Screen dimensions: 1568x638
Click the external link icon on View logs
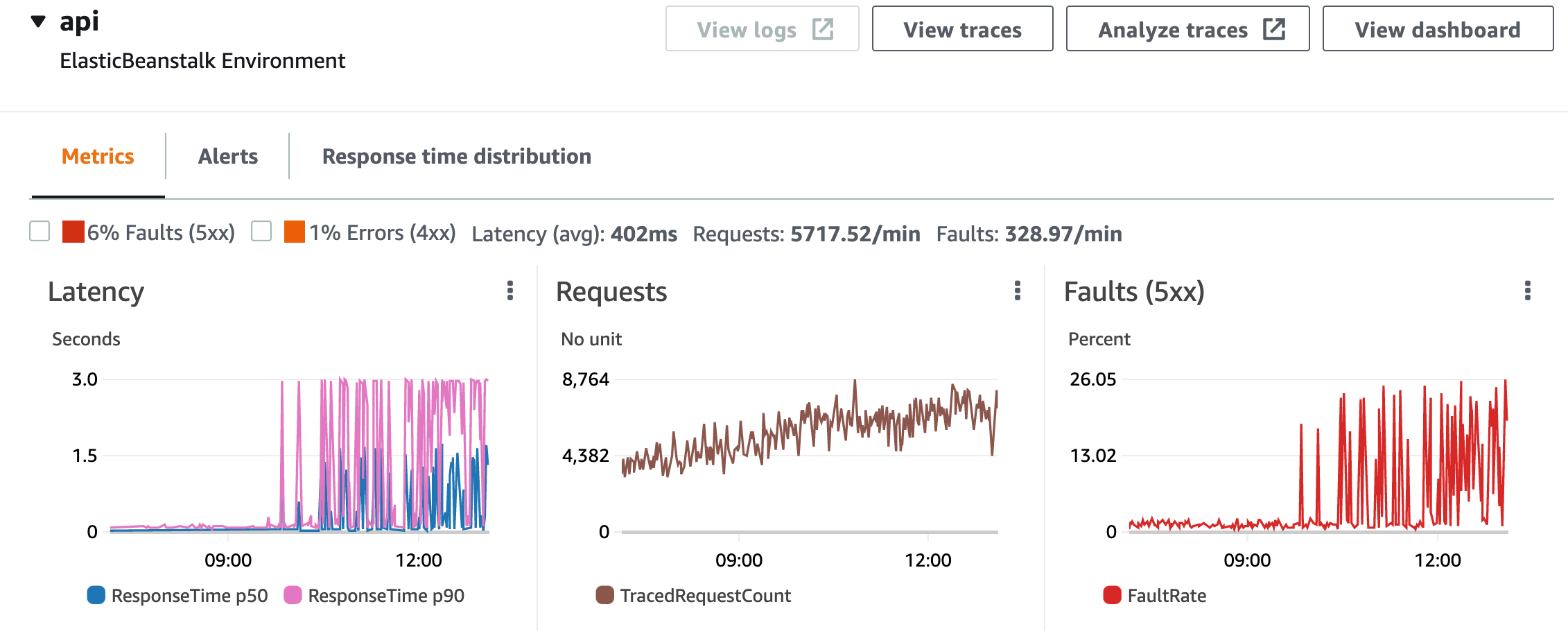click(823, 29)
